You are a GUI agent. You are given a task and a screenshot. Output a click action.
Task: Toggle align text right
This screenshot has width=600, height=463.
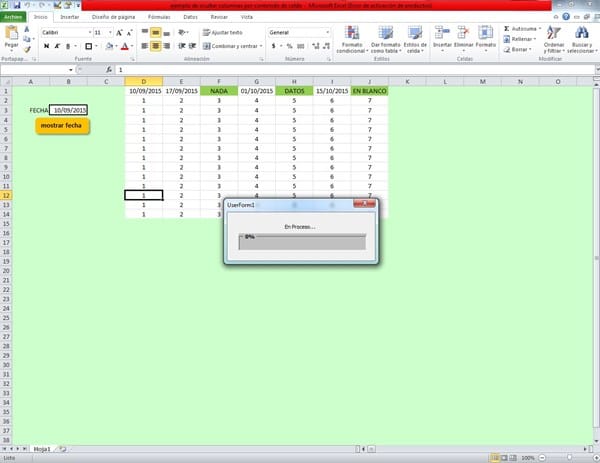point(166,46)
